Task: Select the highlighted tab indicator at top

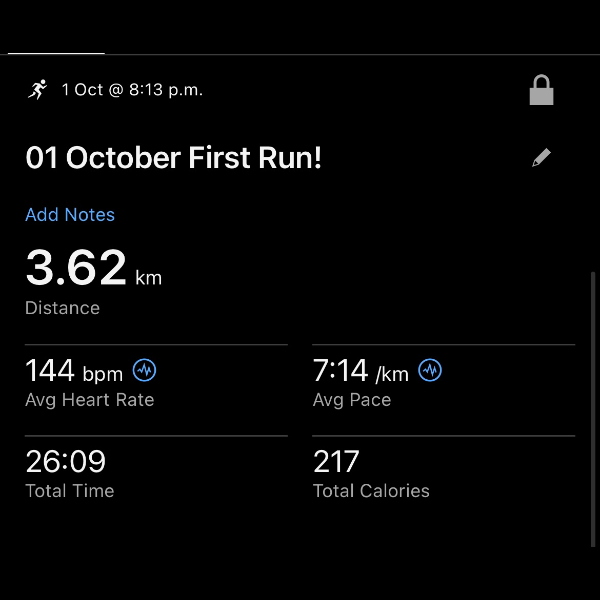Action: click(55, 53)
